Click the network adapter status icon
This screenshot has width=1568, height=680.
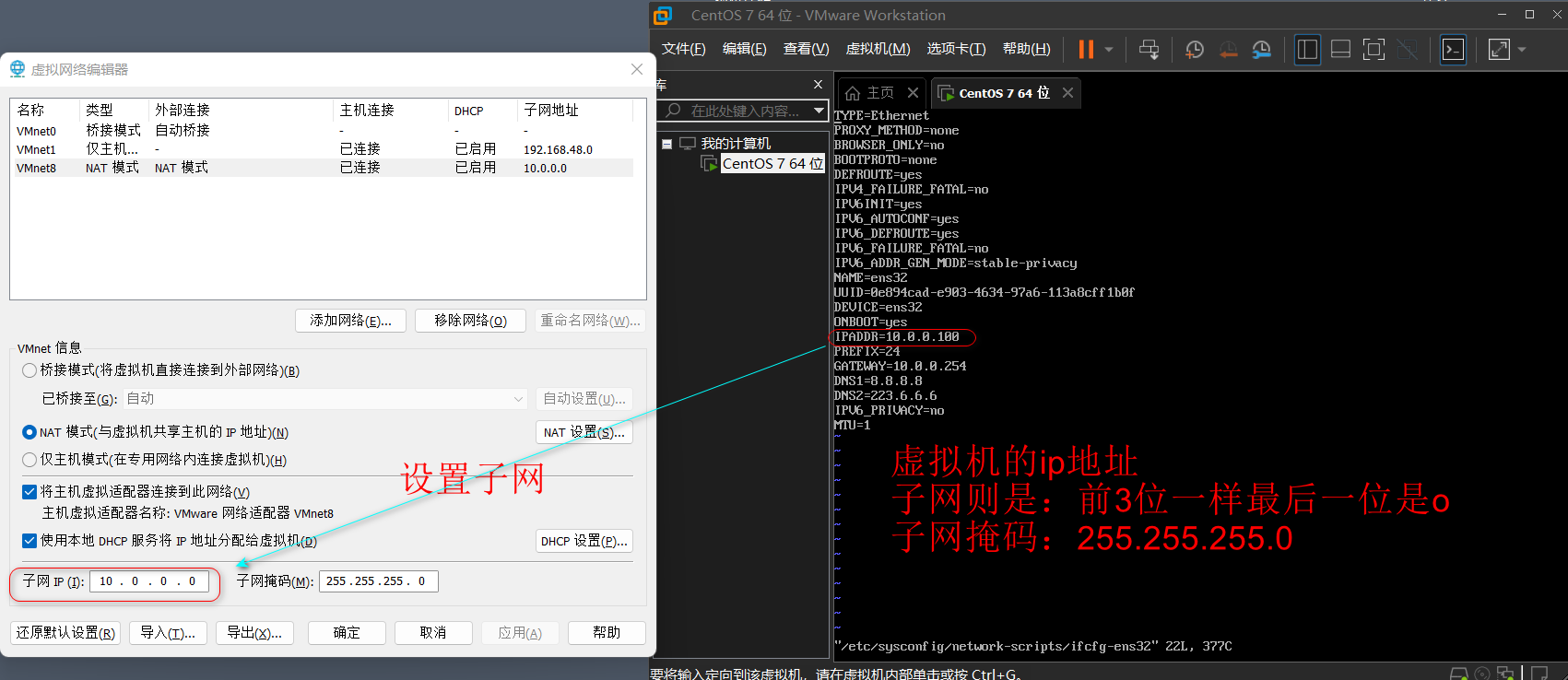(x=1506, y=674)
